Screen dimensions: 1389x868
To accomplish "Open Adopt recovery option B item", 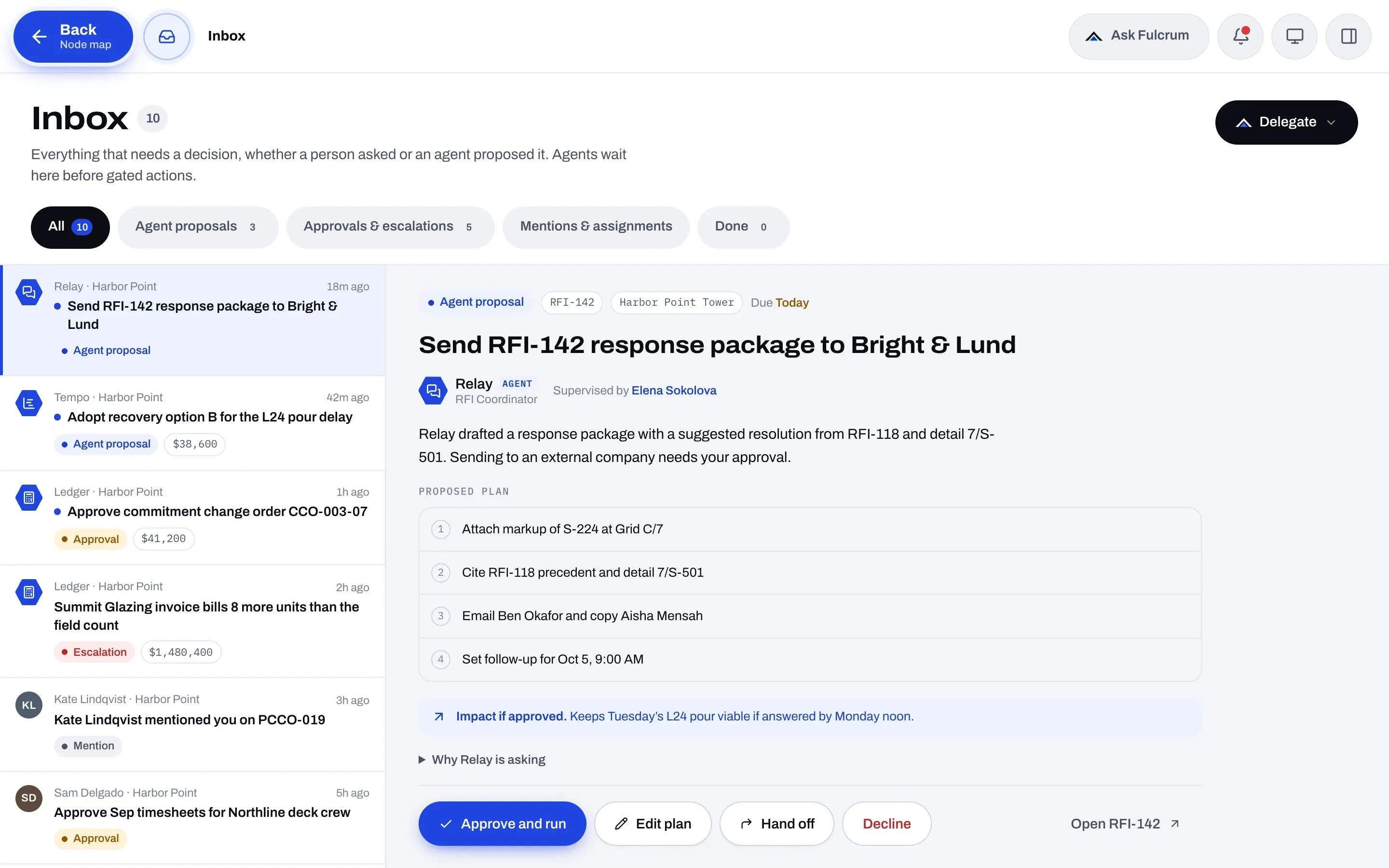I will coord(193,423).
